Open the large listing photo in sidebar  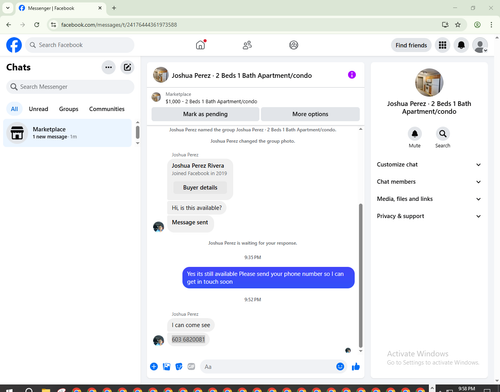[429, 82]
